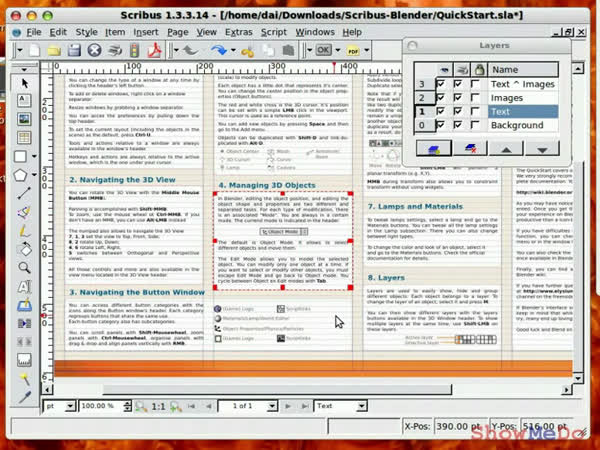Click the New document icon
The image size is (600, 450).
pos(34,51)
